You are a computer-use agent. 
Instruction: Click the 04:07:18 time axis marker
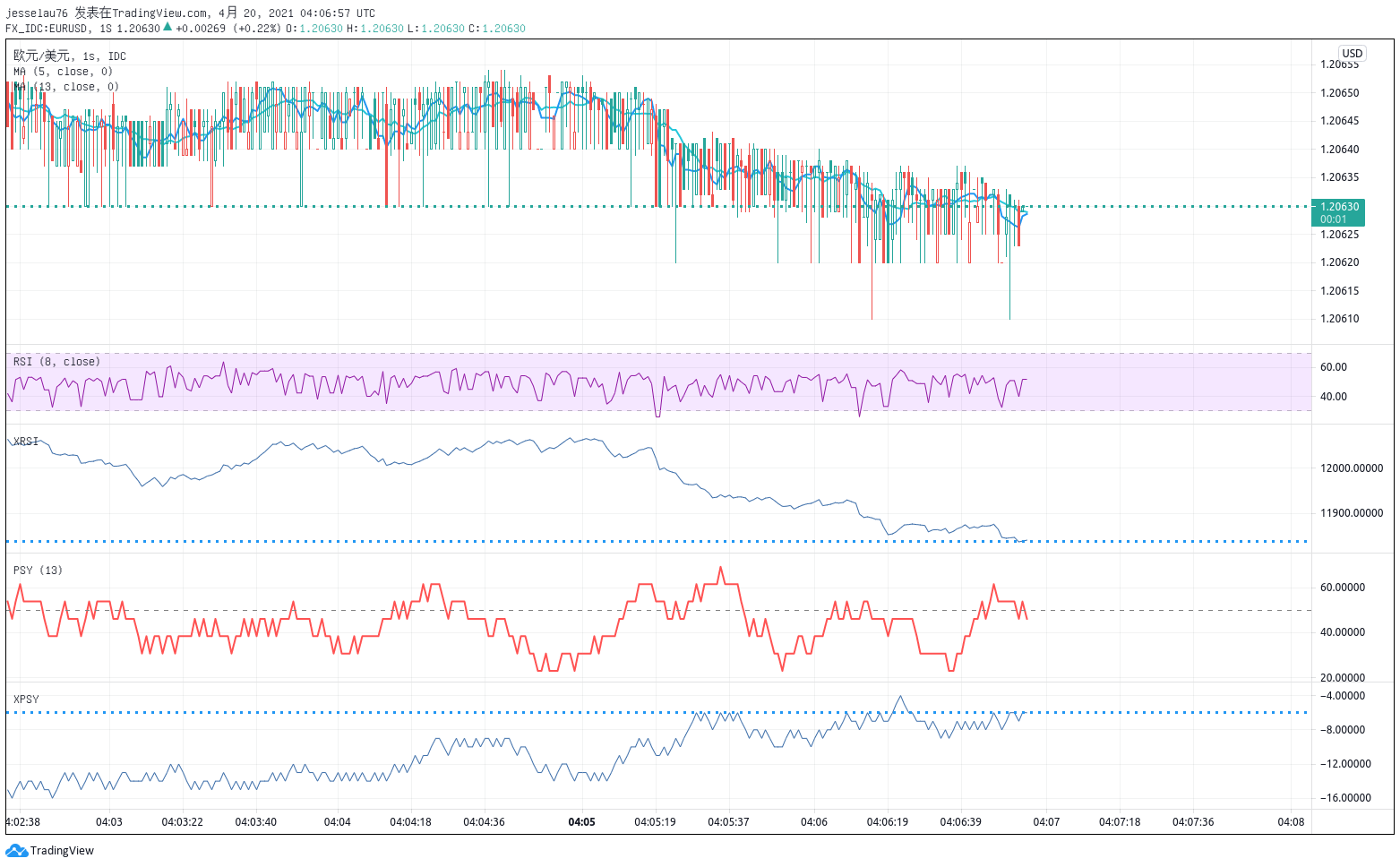[1120, 822]
